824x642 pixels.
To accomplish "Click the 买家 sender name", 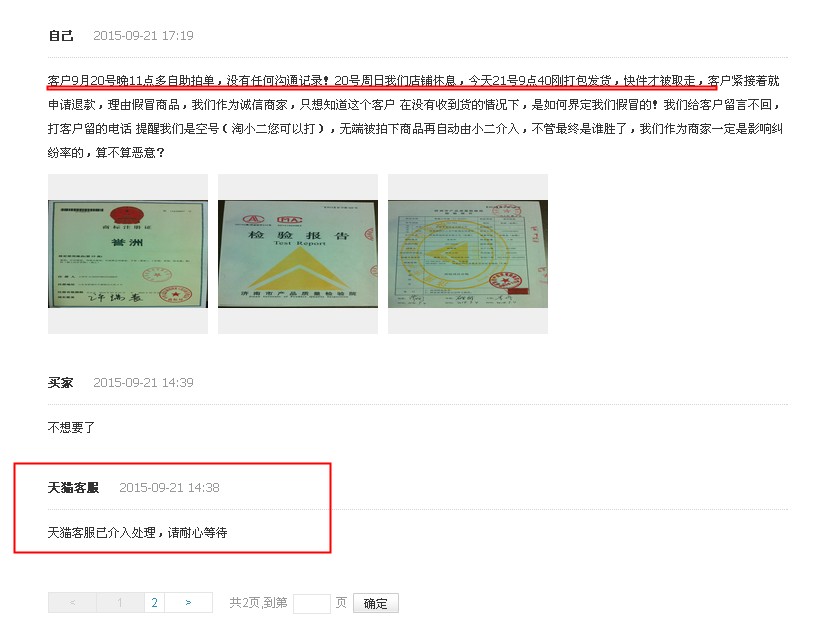I will tap(61, 382).
